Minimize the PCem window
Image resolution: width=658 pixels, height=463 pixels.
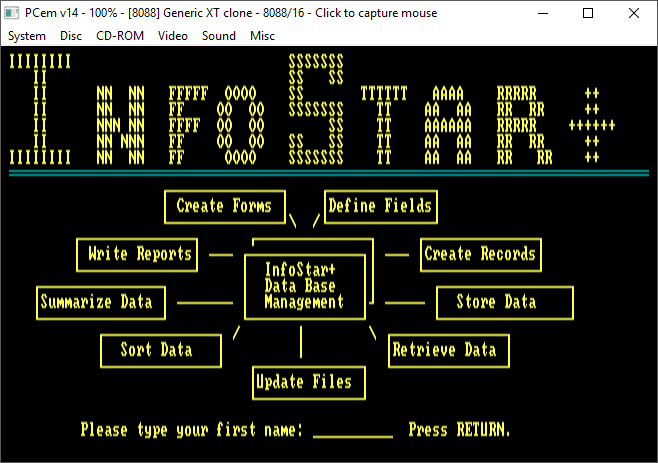tap(543, 13)
